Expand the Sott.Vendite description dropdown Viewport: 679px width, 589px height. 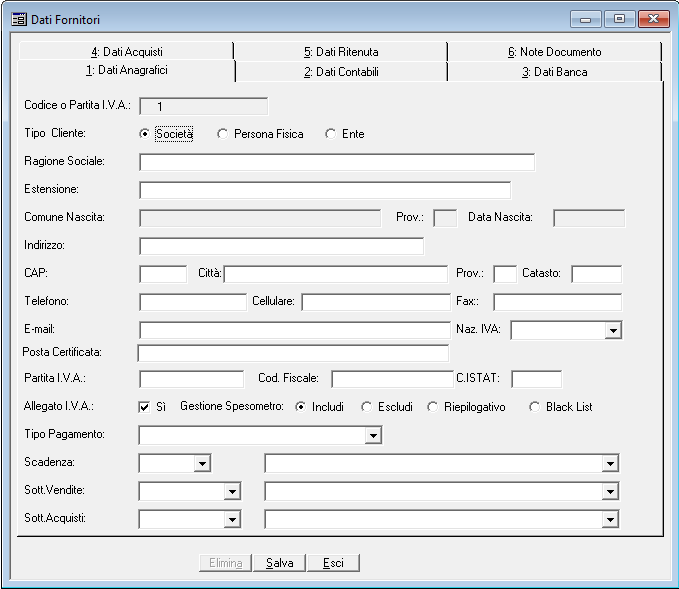pos(610,491)
